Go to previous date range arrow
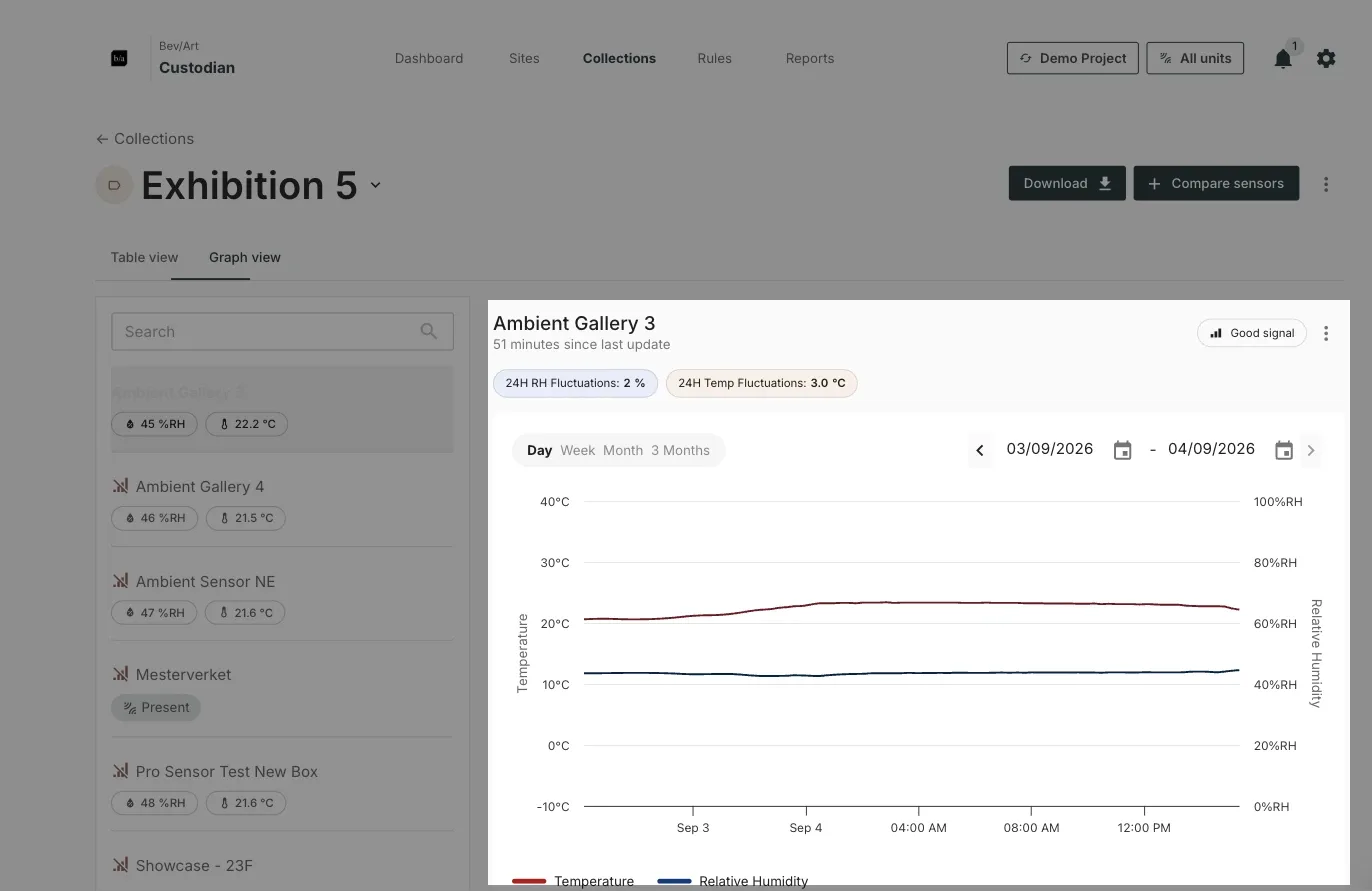The width and height of the screenshot is (1372, 891). click(x=980, y=450)
